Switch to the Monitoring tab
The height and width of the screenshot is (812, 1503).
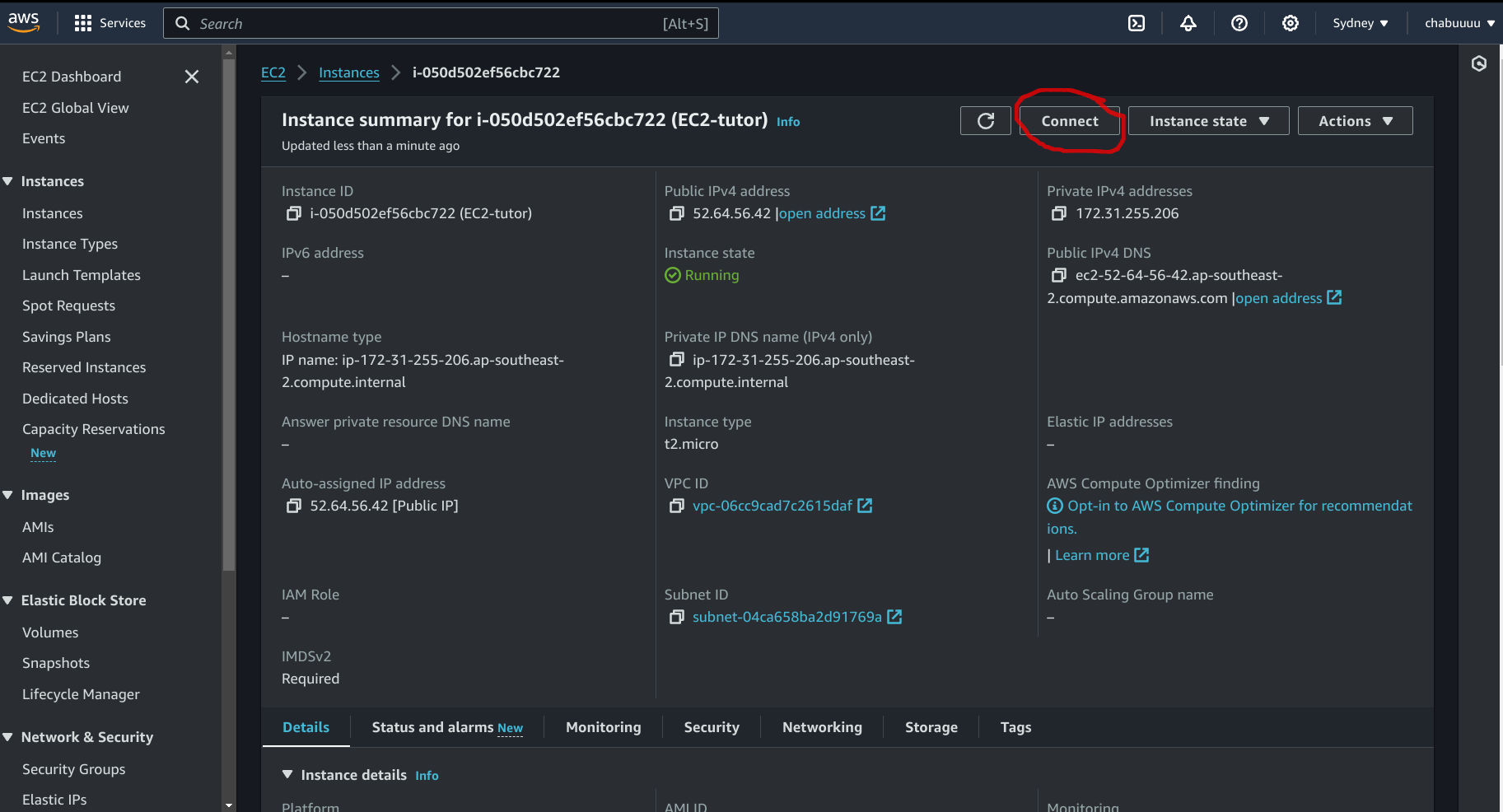603,727
